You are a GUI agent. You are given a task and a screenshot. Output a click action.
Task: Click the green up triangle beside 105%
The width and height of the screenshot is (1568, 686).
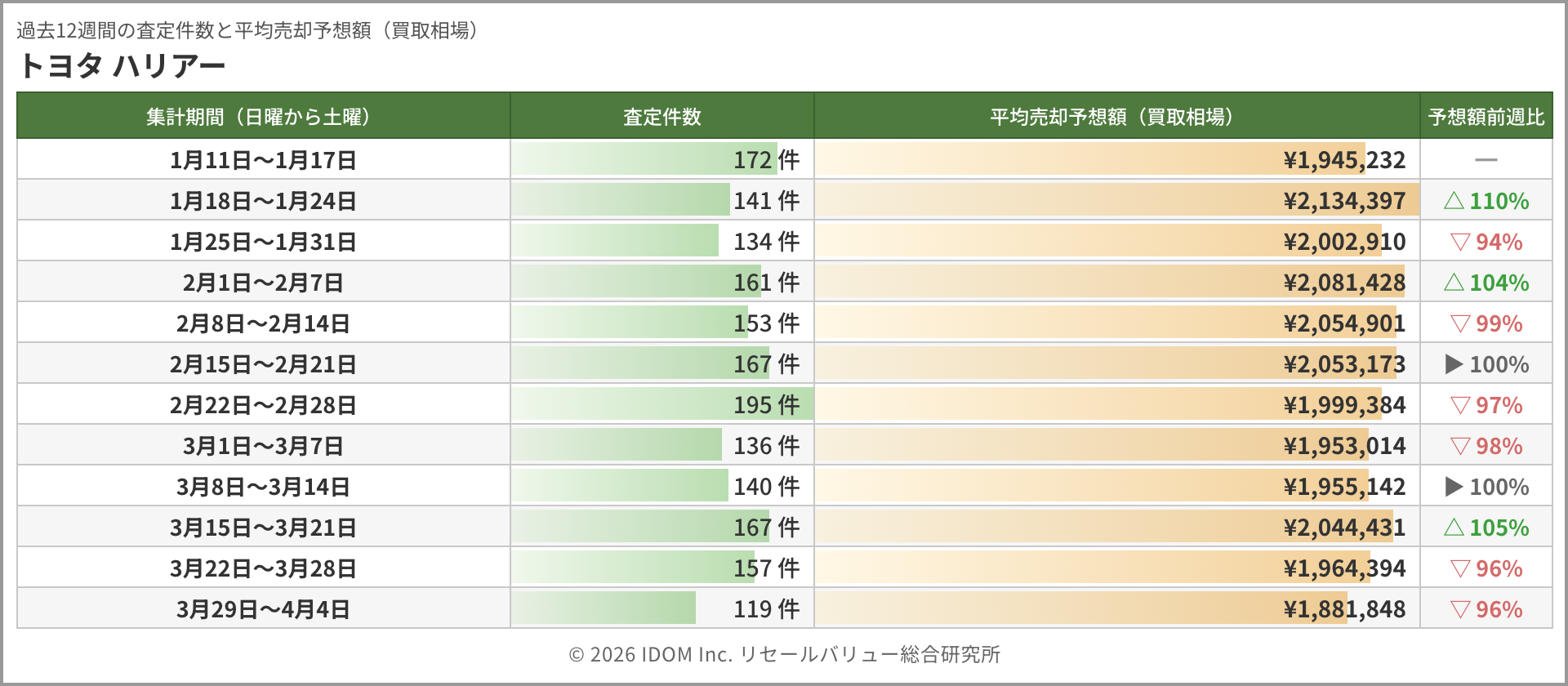[1454, 528]
